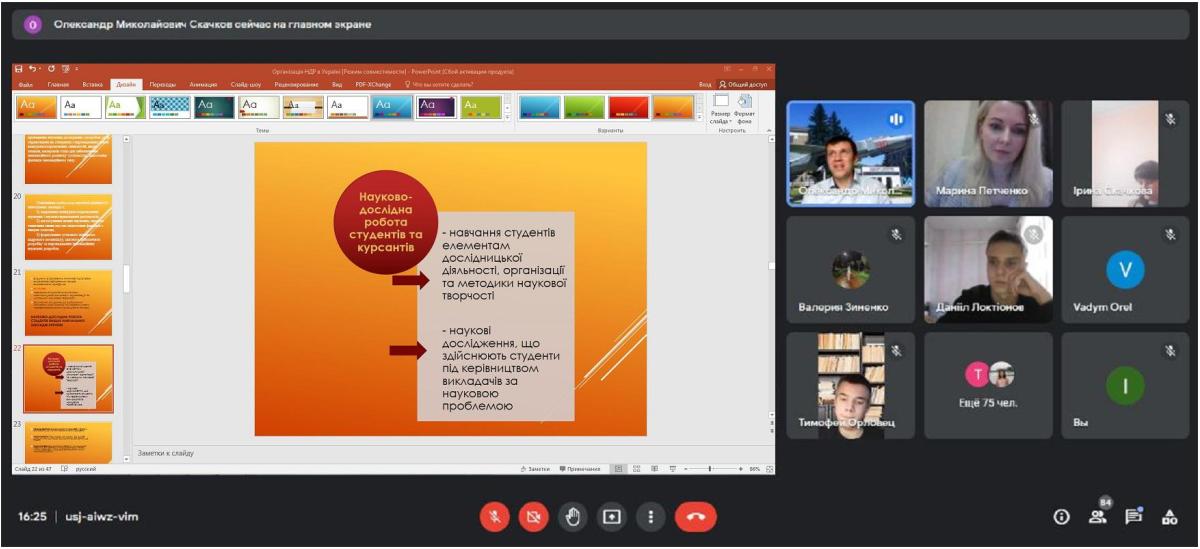Screen dimensions: 1200x549
Task: Click the present screen button
Action: [611, 517]
